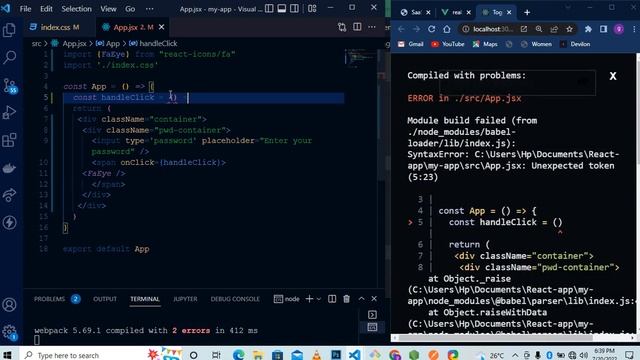Screen dimensions: 640x360
Task: Bookmark this page with star icon
Action: [x=569, y=29]
